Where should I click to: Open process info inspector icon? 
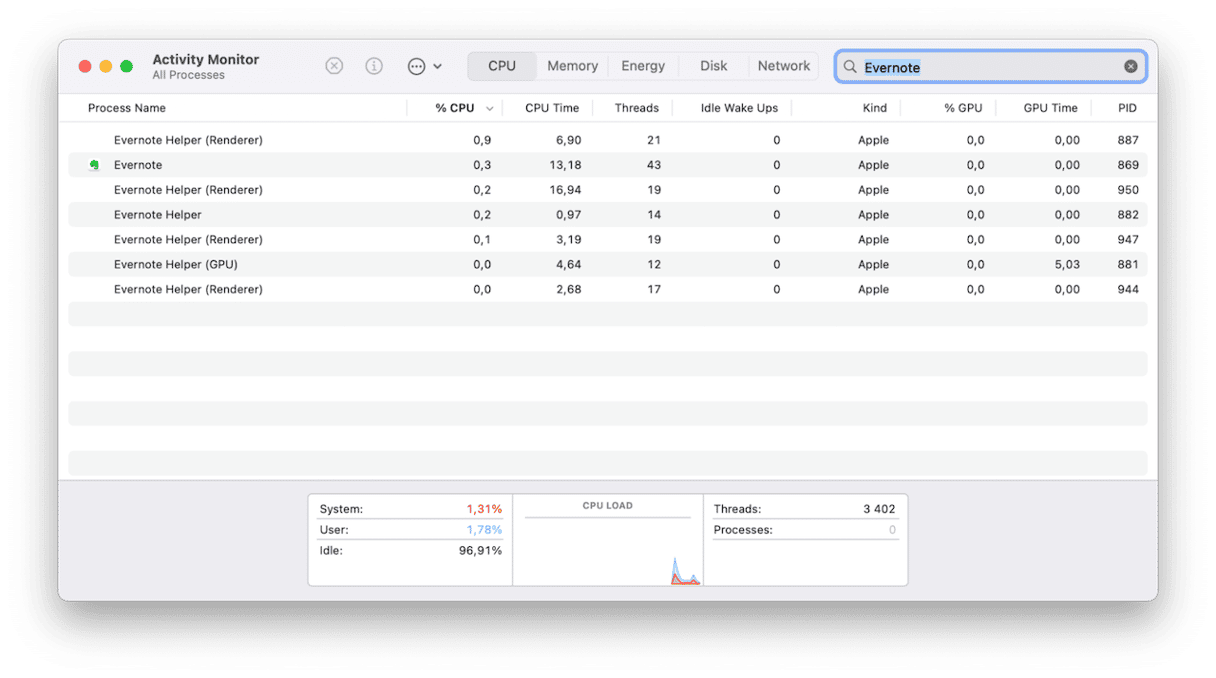point(374,66)
